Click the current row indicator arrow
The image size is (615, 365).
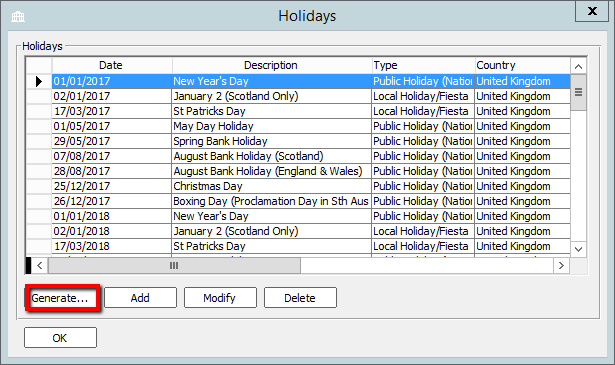[x=39, y=81]
